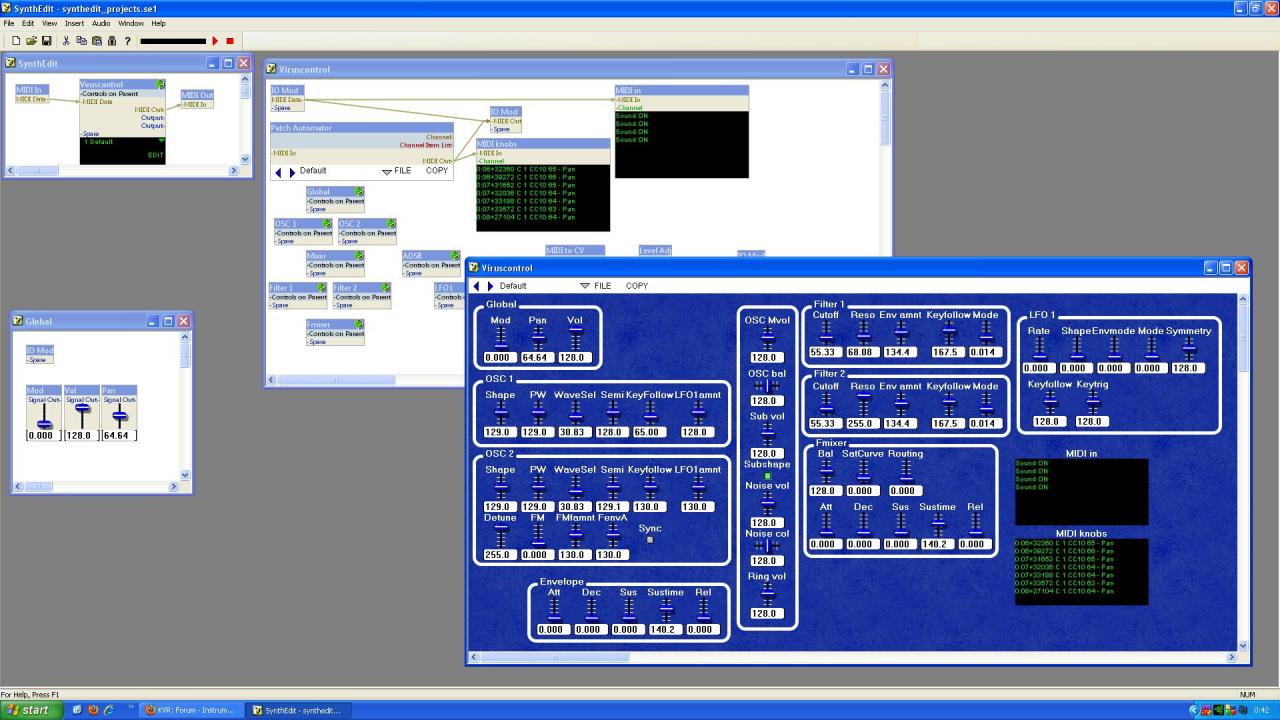The image size is (1280, 720).
Task: Click the Mod value box in Global window
Action: pos(43,435)
